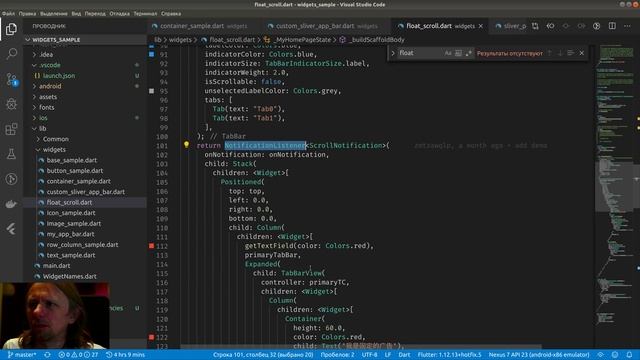
Task: Toggle the breakpoint on line 122
Action: 151,337
